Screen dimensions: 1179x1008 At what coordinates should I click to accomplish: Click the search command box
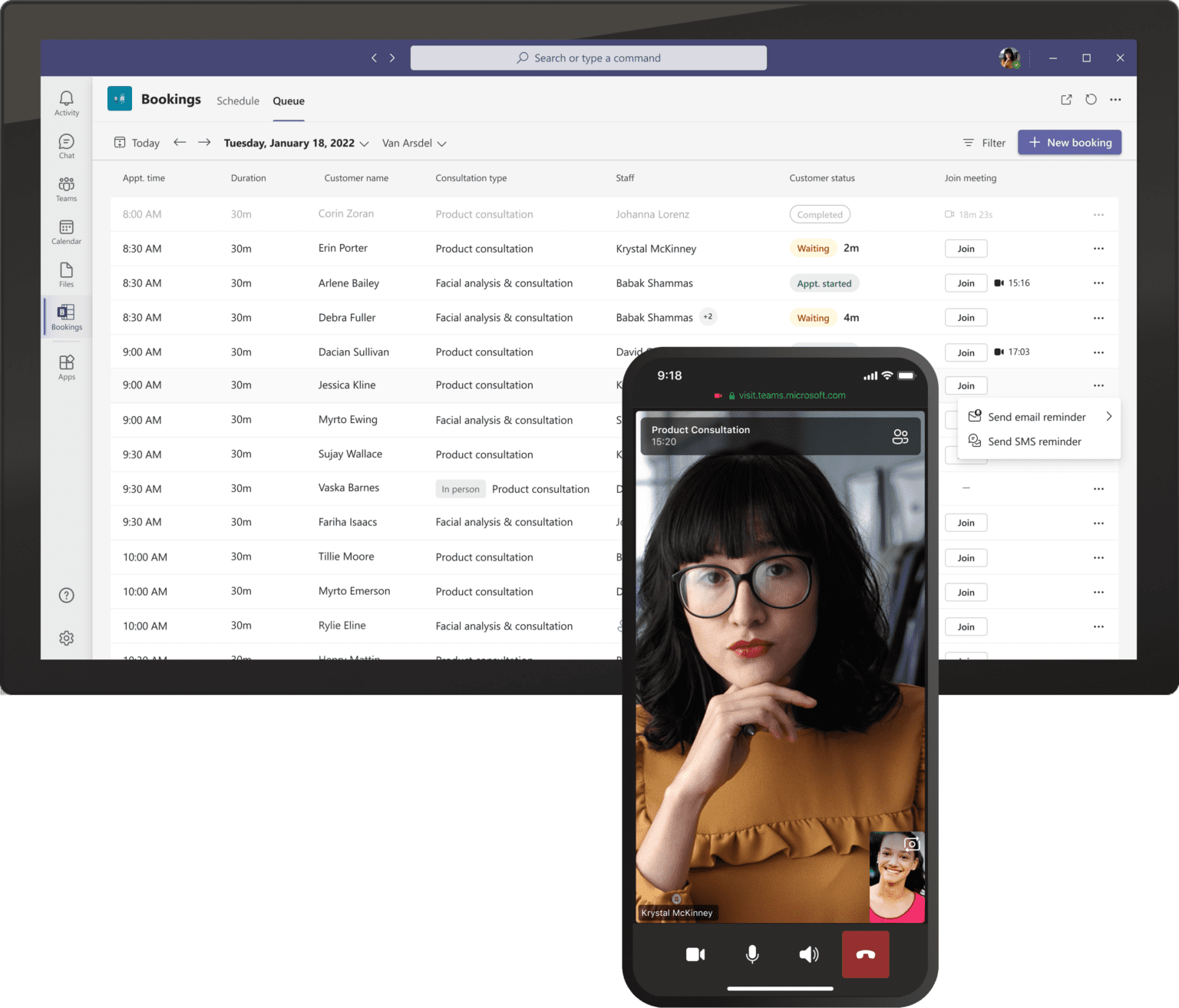tap(588, 58)
